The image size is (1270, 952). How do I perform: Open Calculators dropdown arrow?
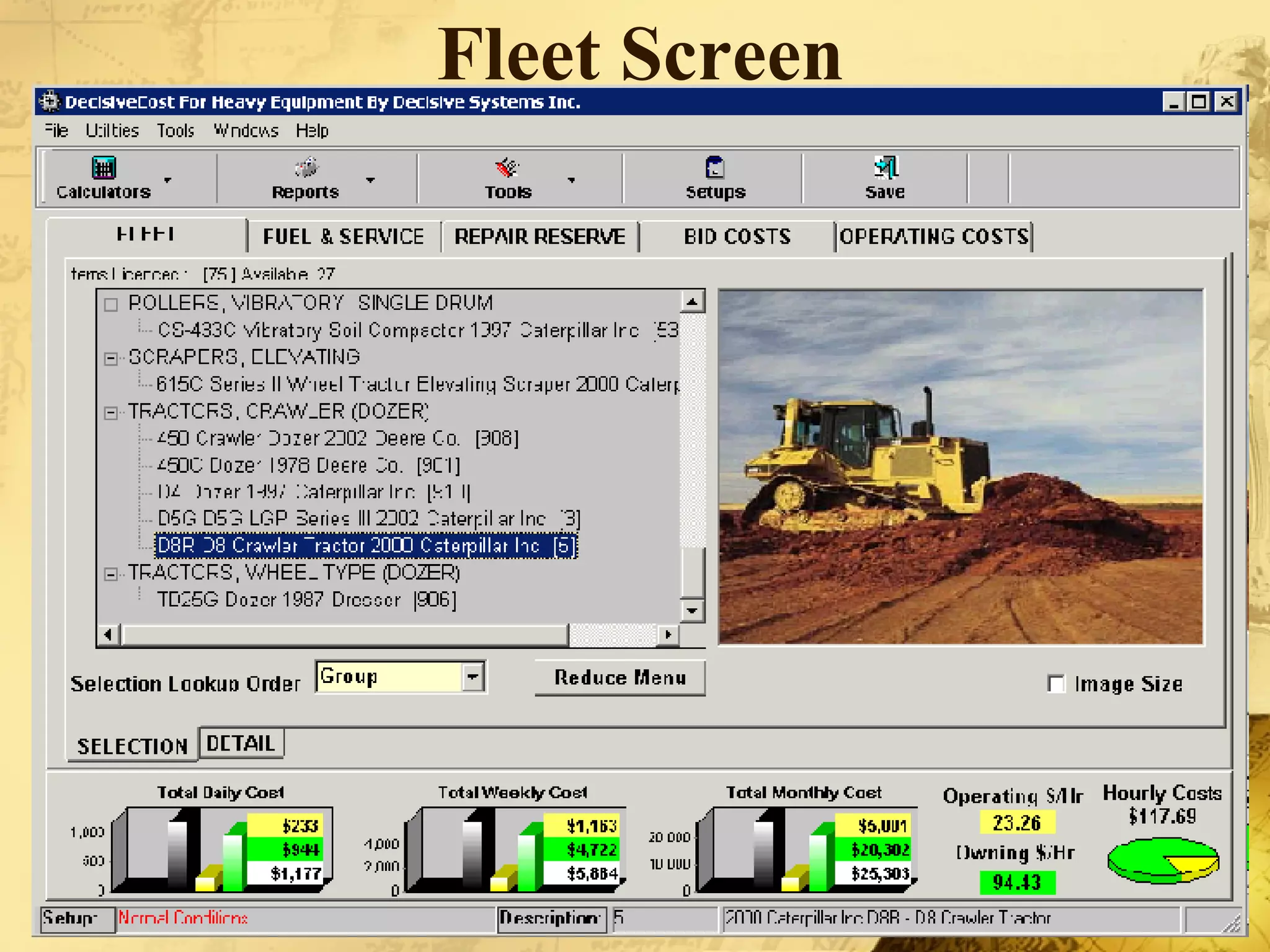tap(167, 180)
